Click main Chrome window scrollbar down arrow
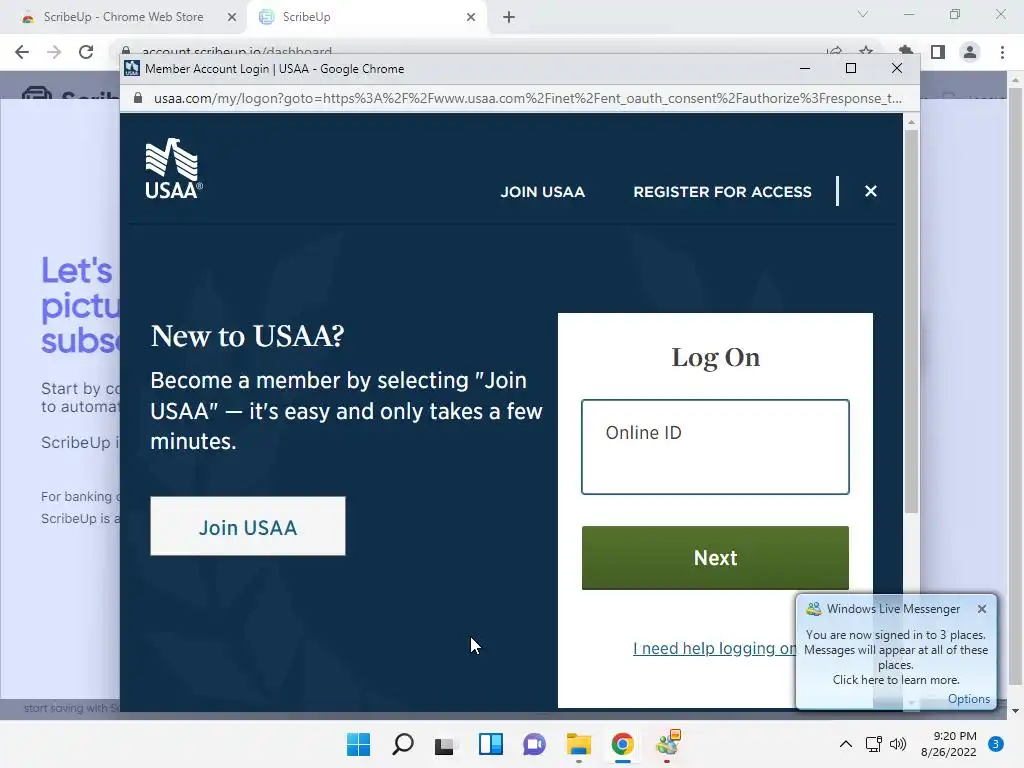Viewport: 1024px width, 768px height. tap(1015, 711)
